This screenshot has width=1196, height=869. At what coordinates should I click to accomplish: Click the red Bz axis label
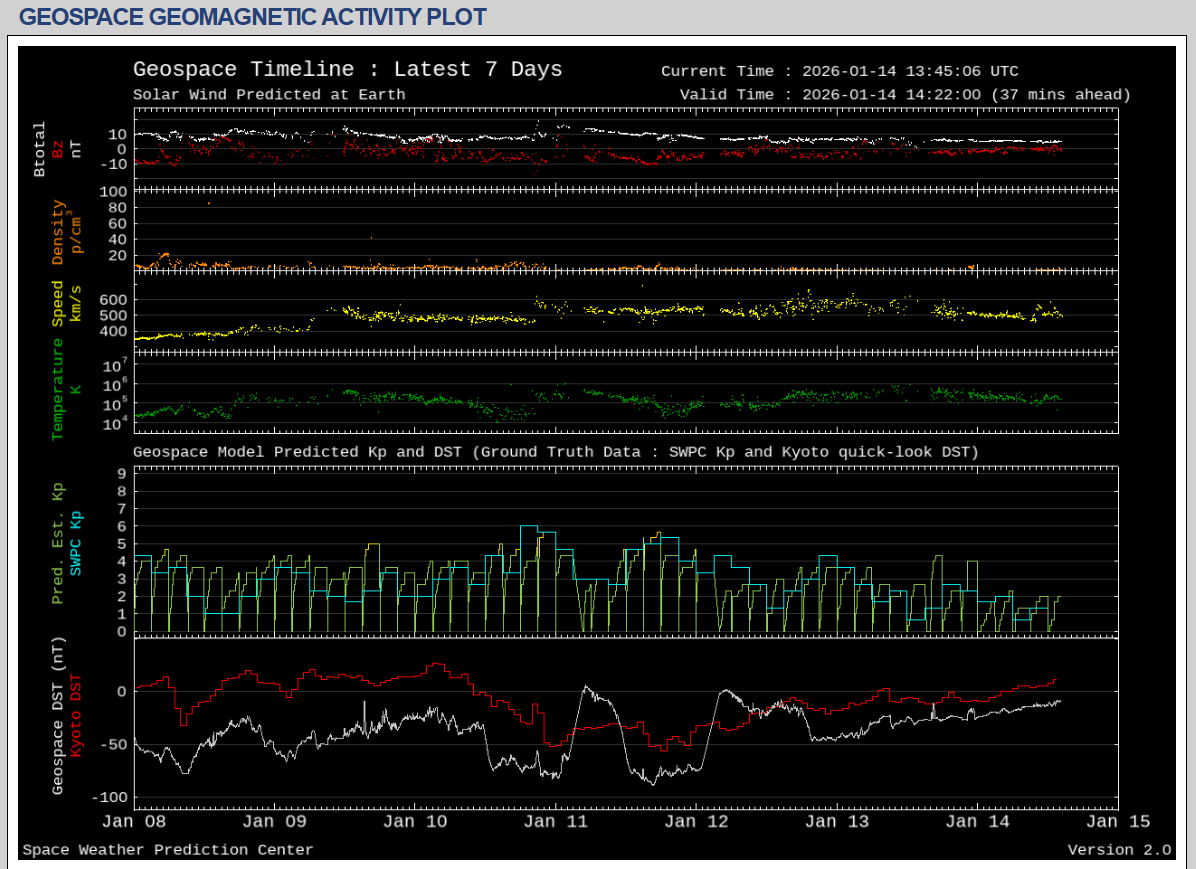coord(58,149)
